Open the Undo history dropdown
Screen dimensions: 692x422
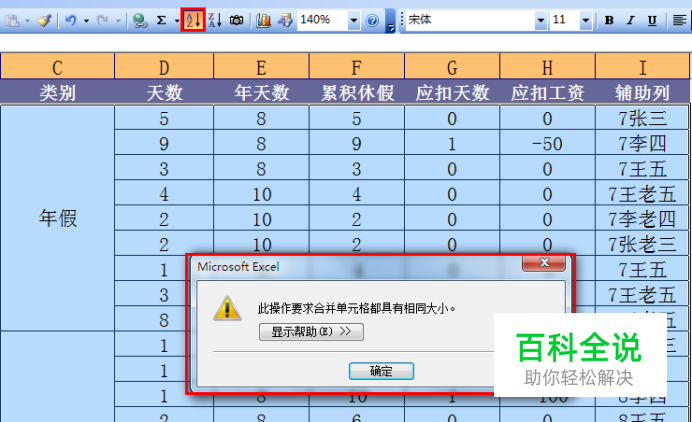[86, 21]
